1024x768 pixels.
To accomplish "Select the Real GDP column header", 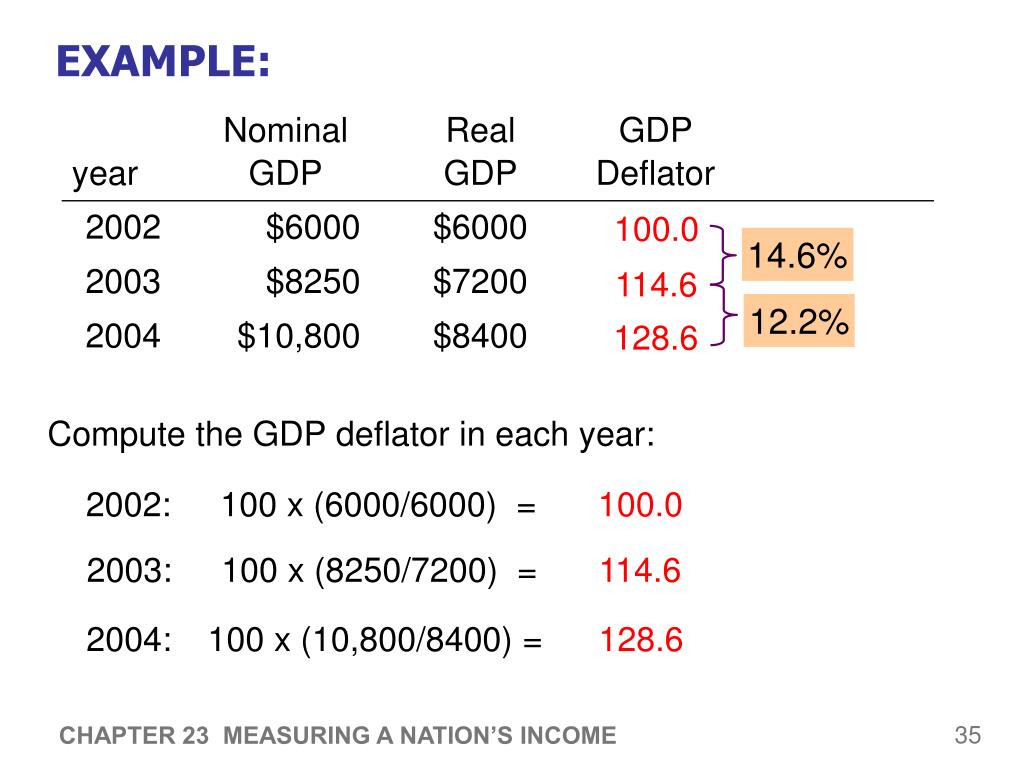I will click(x=480, y=152).
